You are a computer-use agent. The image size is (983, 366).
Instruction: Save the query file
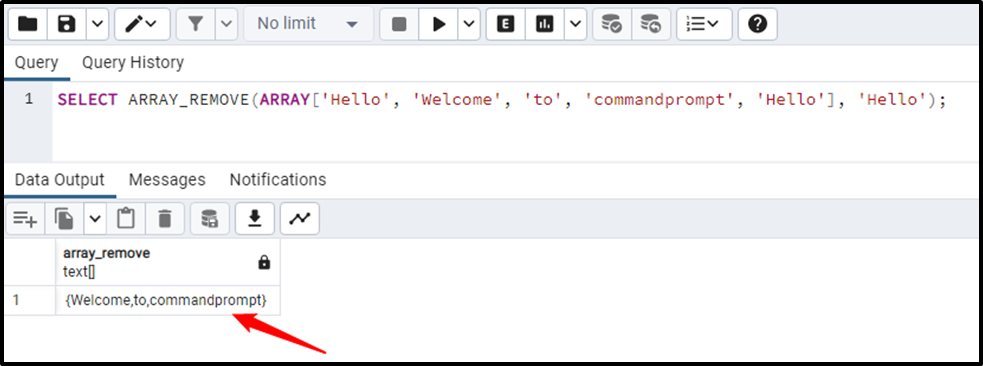tap(66, 24)
